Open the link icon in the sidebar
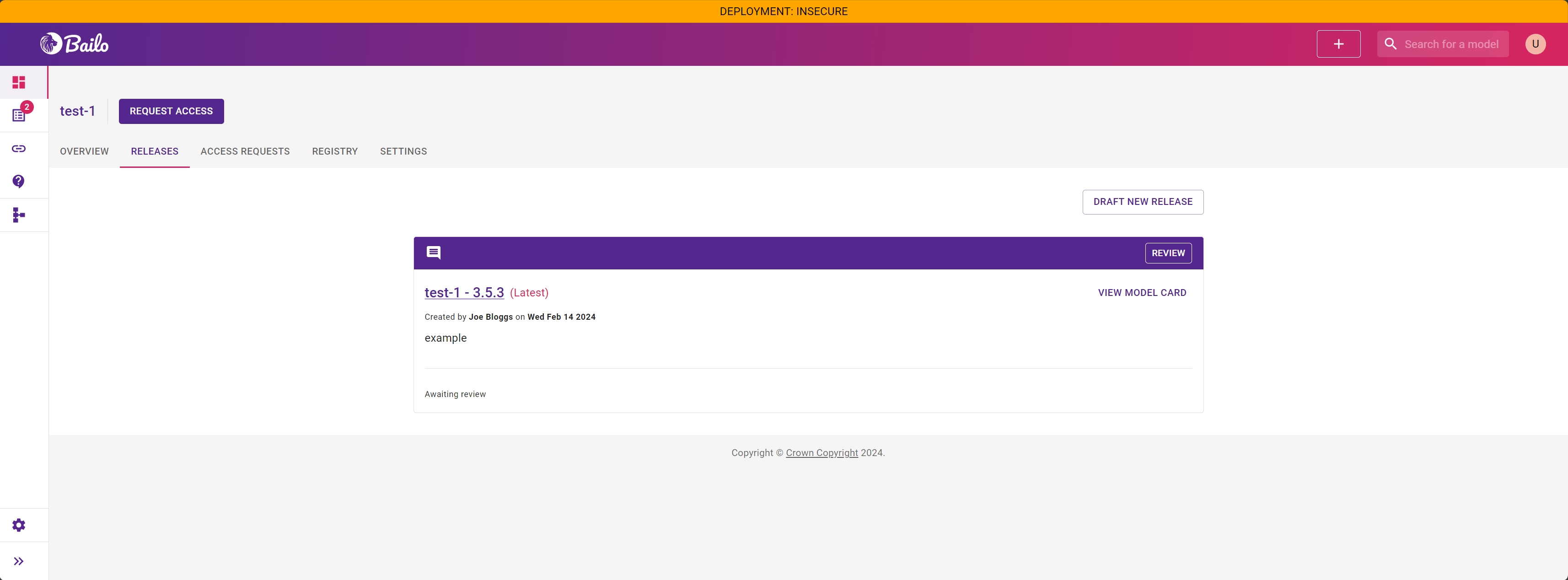1568x580 pixels. point(19,149)
